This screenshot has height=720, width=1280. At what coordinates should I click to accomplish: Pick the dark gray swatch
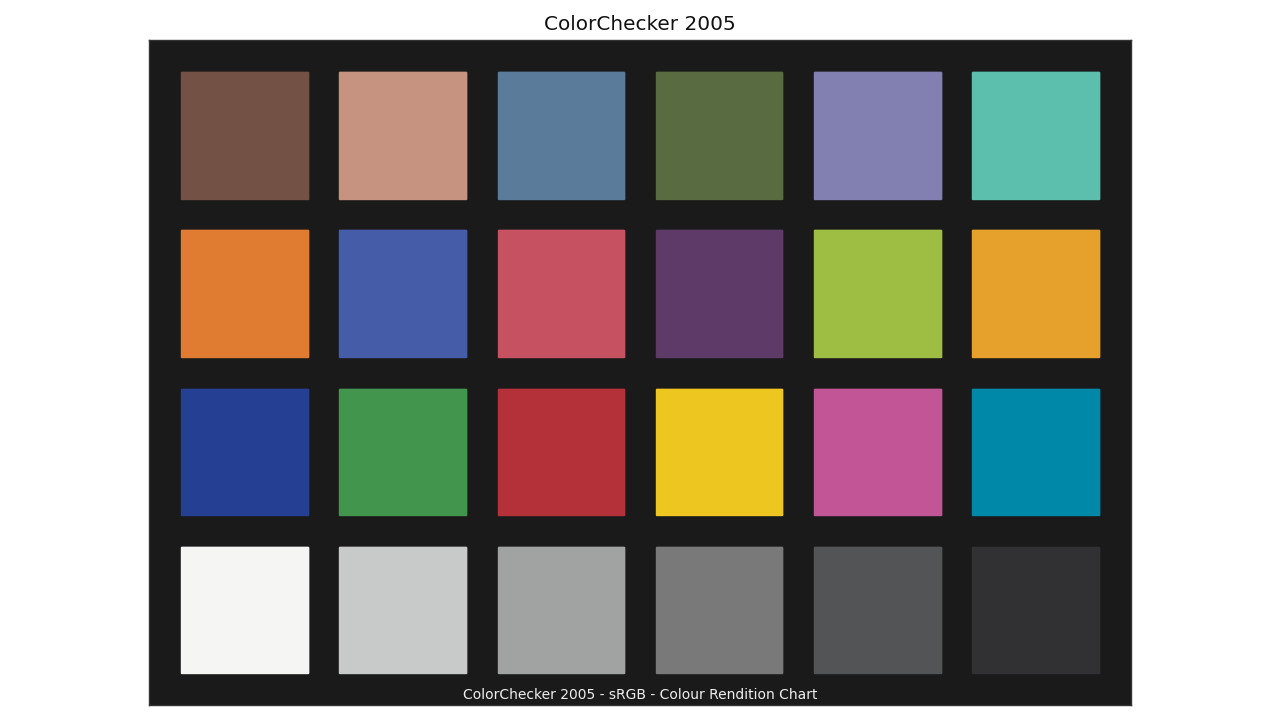(878, 610)
